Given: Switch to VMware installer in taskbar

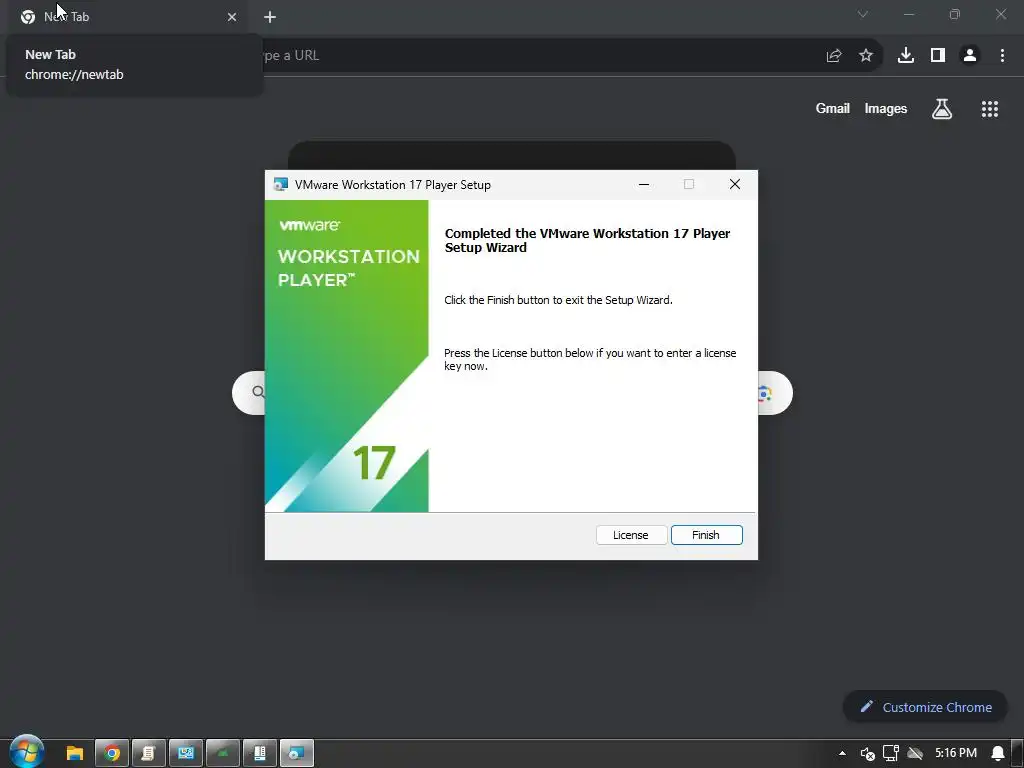Looking at the screenshot, I should coord(297,753).
